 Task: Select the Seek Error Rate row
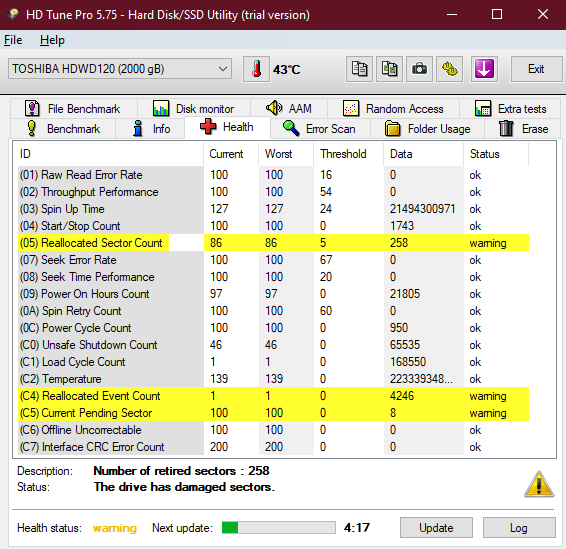[273, 260]
